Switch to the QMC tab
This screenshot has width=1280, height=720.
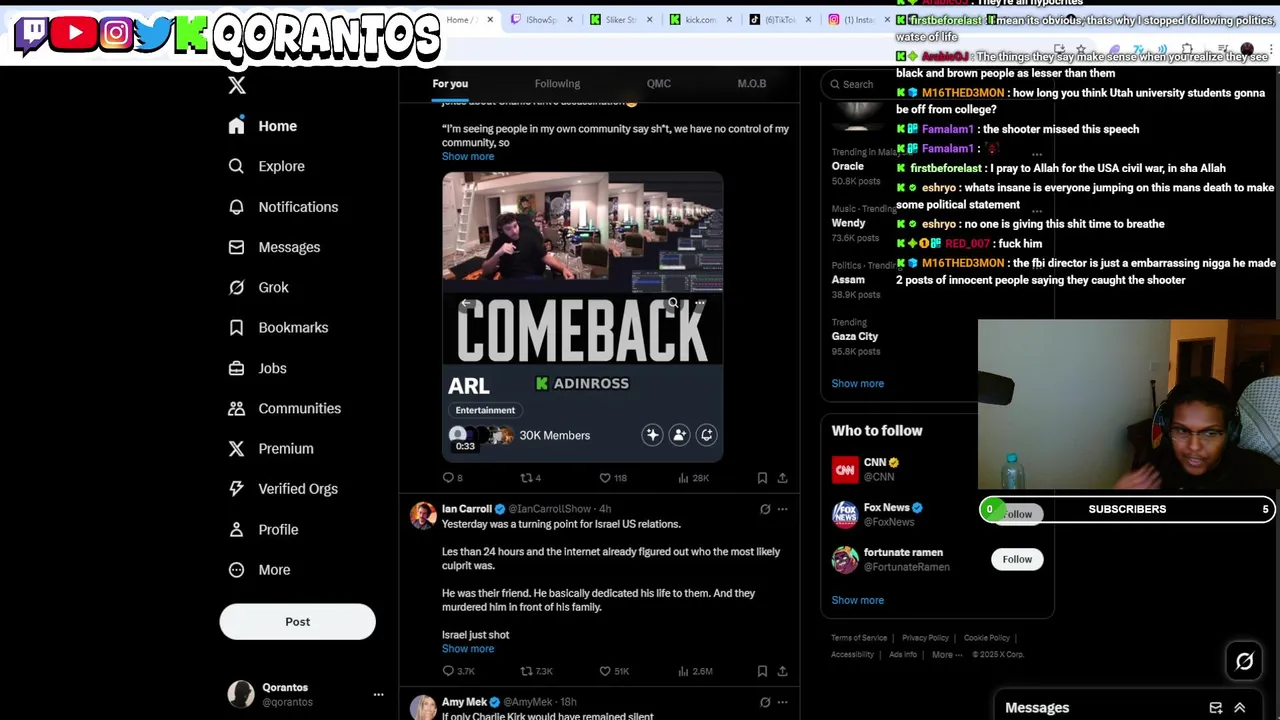(658, 84)
